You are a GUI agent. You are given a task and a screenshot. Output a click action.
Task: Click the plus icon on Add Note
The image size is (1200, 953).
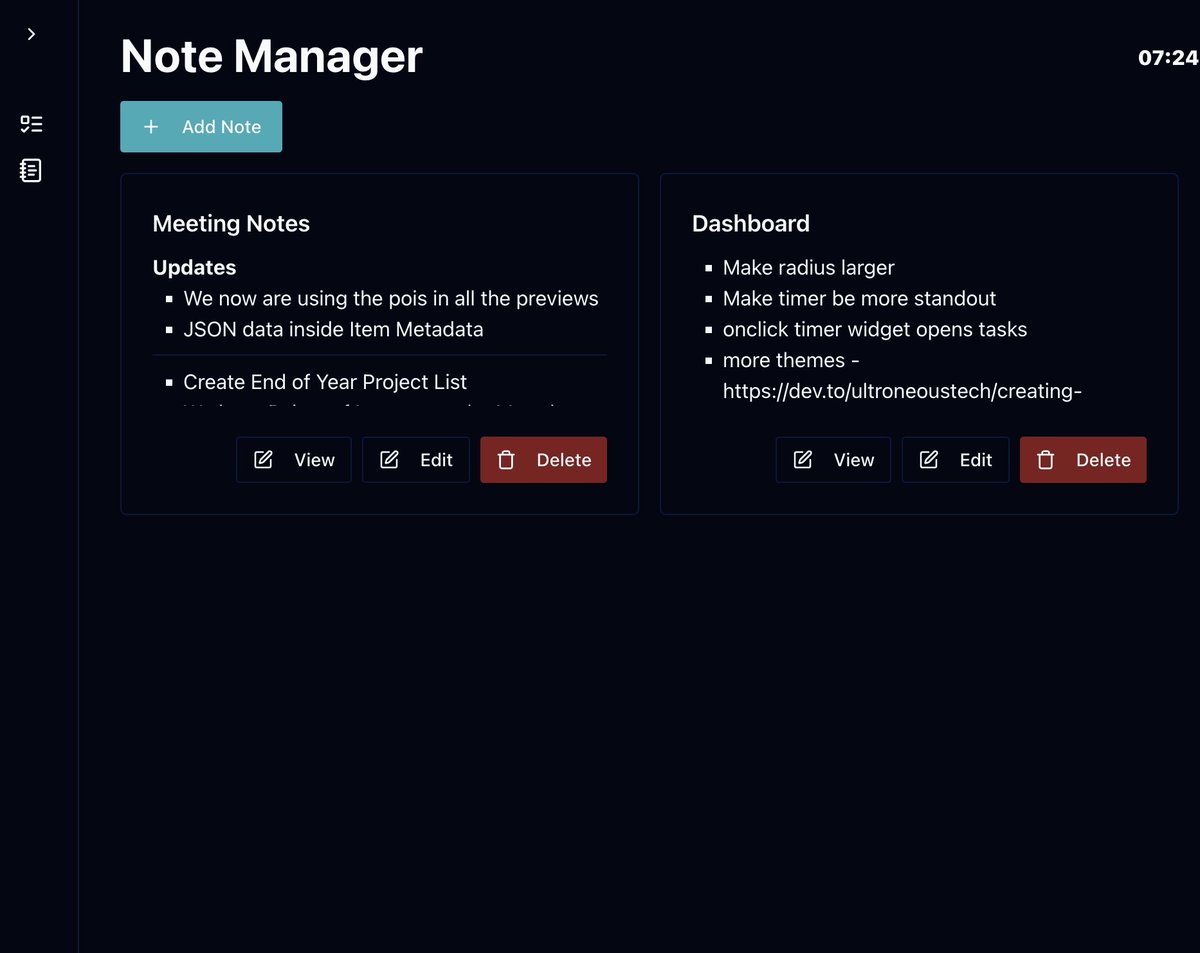151,127
